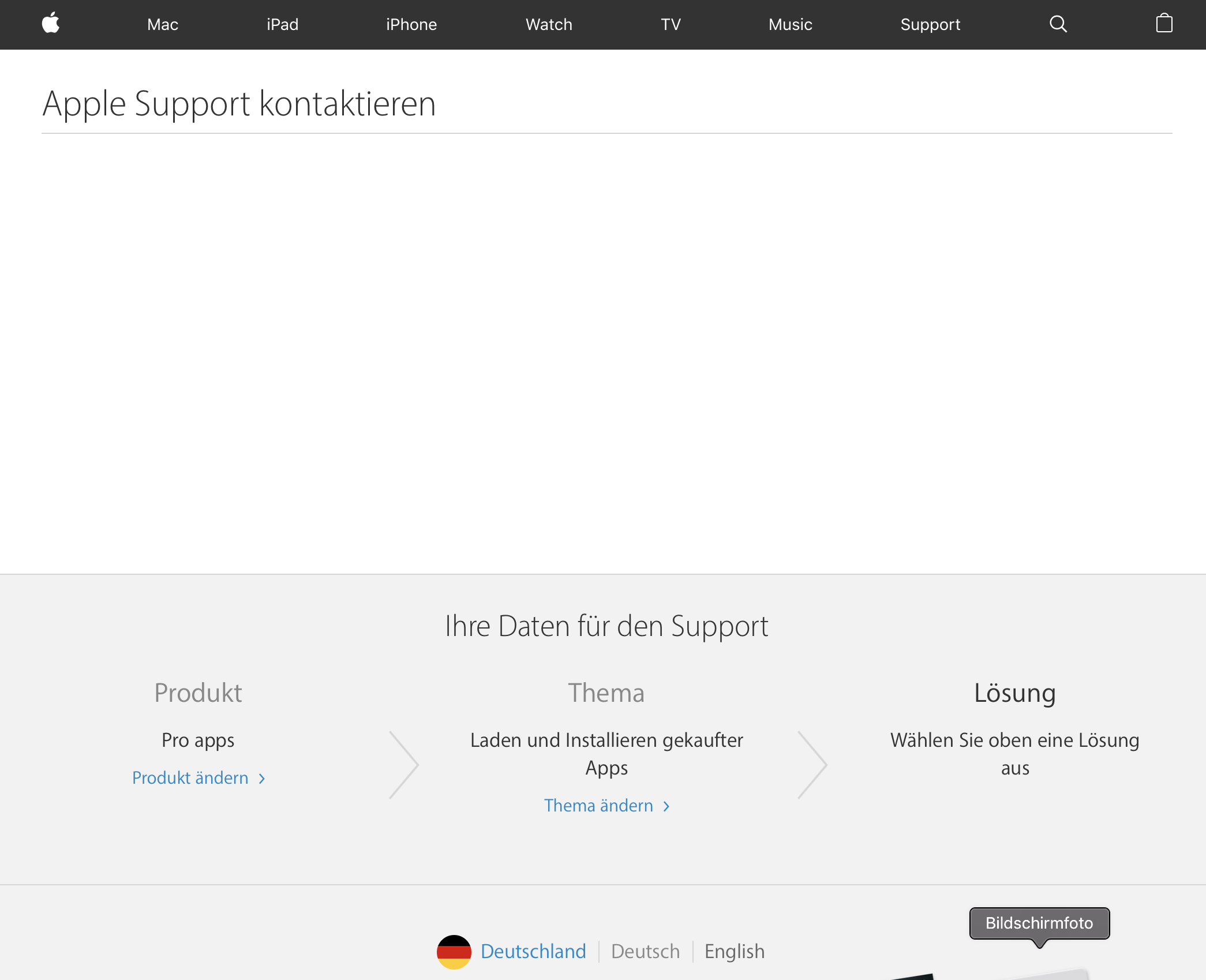Open Music in the navigation bar

[790, 24]
